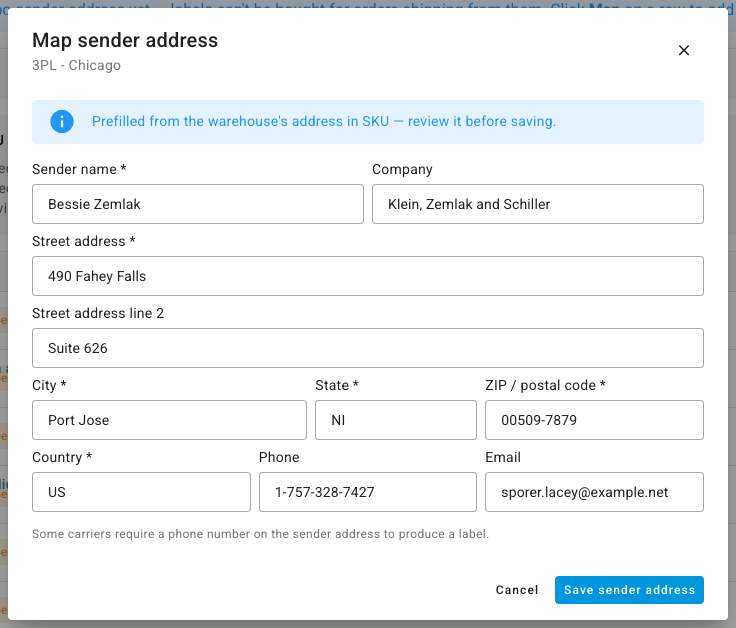Close the Map sender address dialog
The height and width of the screenshot is (628, 736).
coord(683,50)
